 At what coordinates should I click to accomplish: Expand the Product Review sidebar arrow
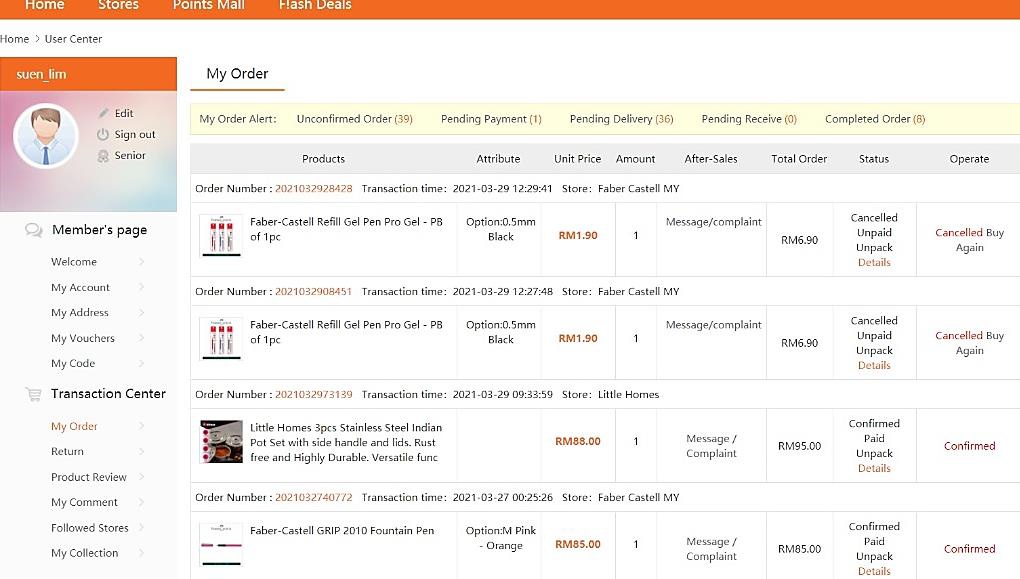click(x=141, y=477)
